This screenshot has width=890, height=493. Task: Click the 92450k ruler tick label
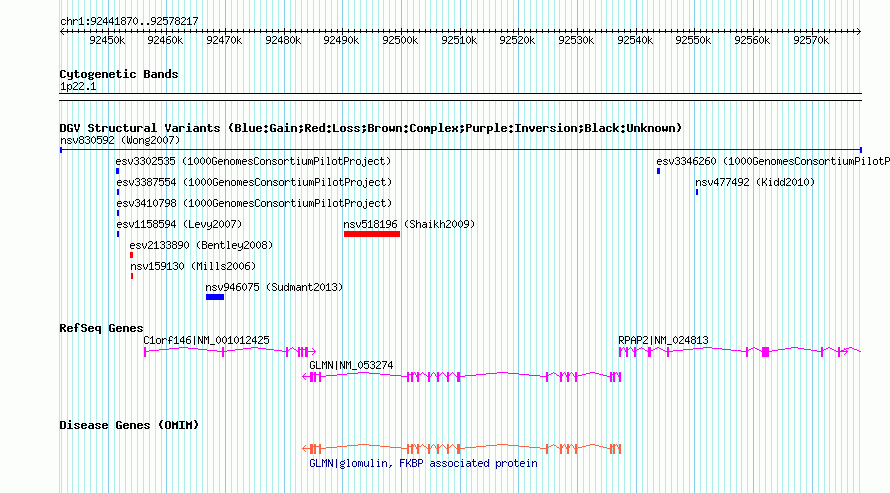107,40
